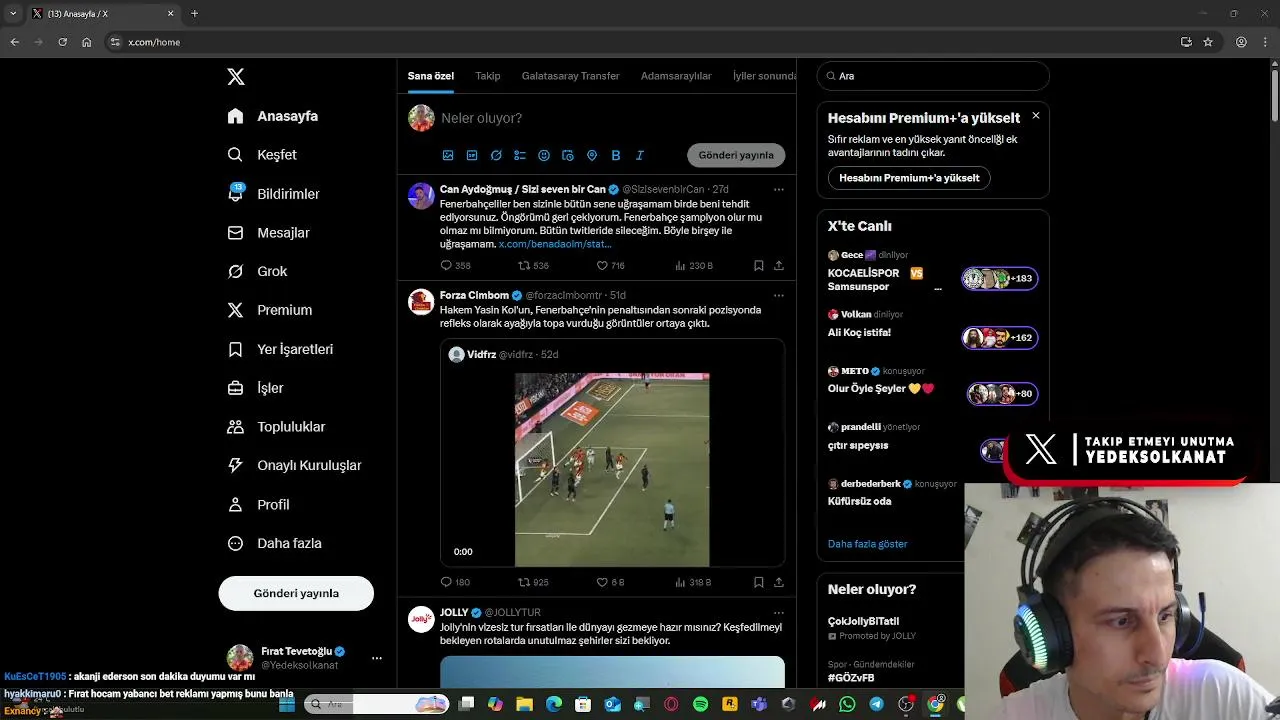Open more options on JOLLY ad
Image resolution: width=1280 pixels, height=720 pixels.
[779, 612]
